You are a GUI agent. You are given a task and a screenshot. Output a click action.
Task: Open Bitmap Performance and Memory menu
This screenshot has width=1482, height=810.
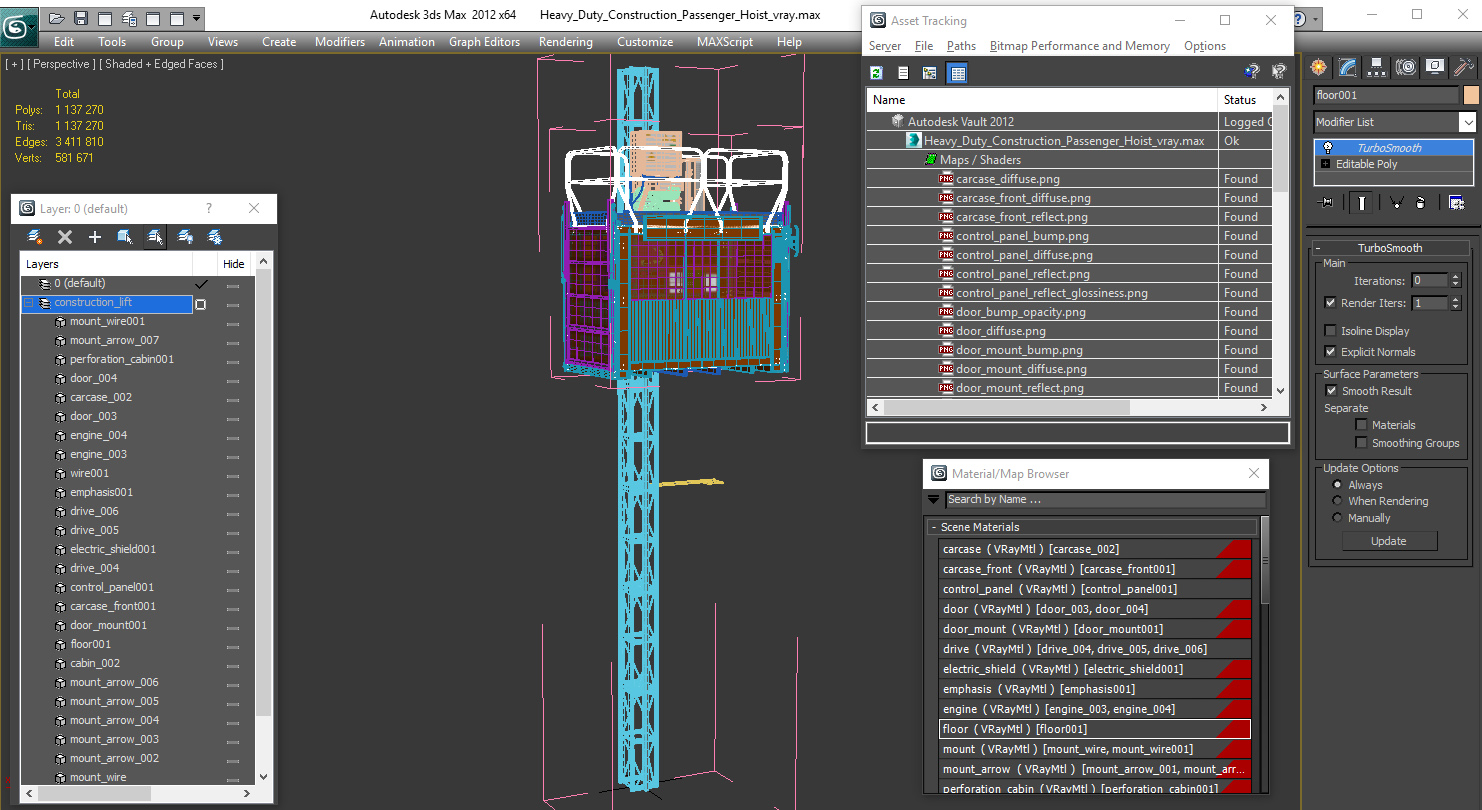pos(1079,46)
